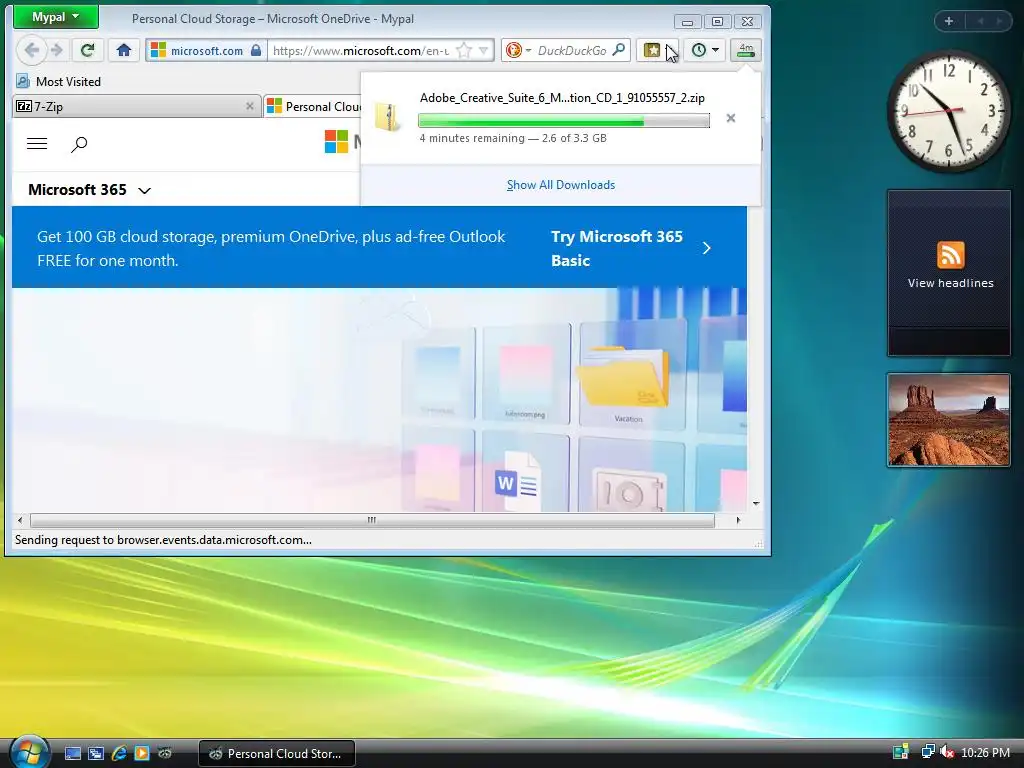The image size is (1024, 768).
Task: Click the sidebar next gadgets arrow
Action: 999,22
